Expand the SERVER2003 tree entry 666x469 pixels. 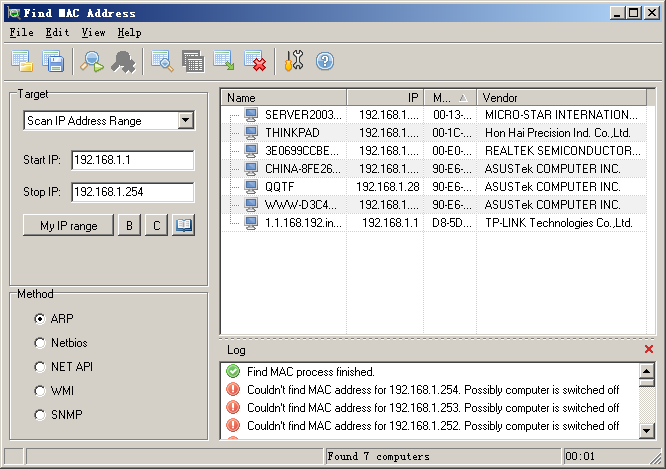[x=234, y=115]
